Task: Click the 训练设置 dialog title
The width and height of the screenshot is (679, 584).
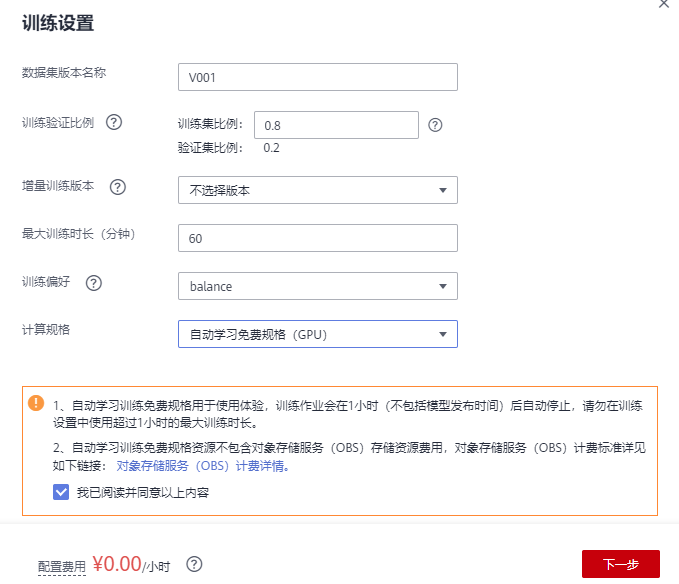Action: pos(65,22)
